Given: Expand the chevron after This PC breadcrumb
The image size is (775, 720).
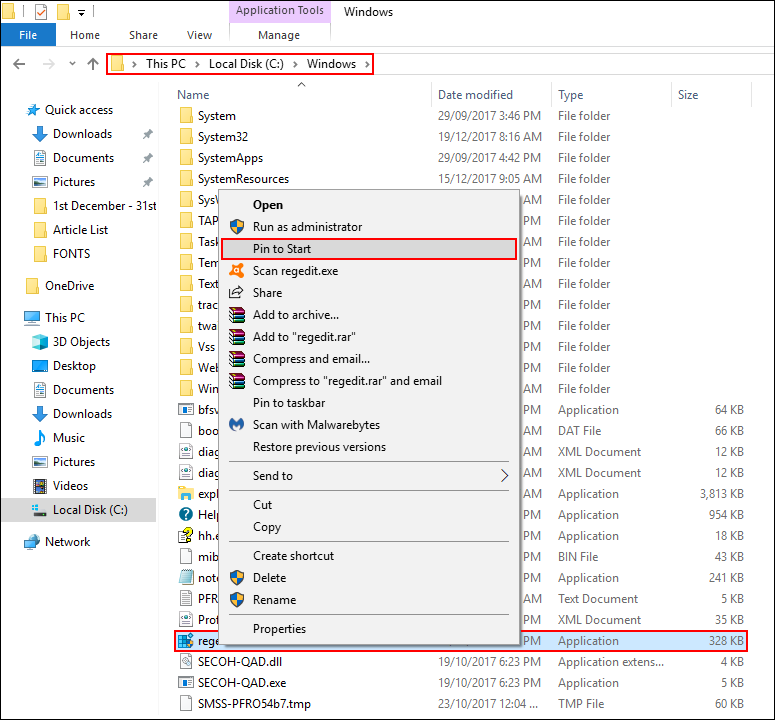Looking at the screenshot, I should [x=197, y=64].
